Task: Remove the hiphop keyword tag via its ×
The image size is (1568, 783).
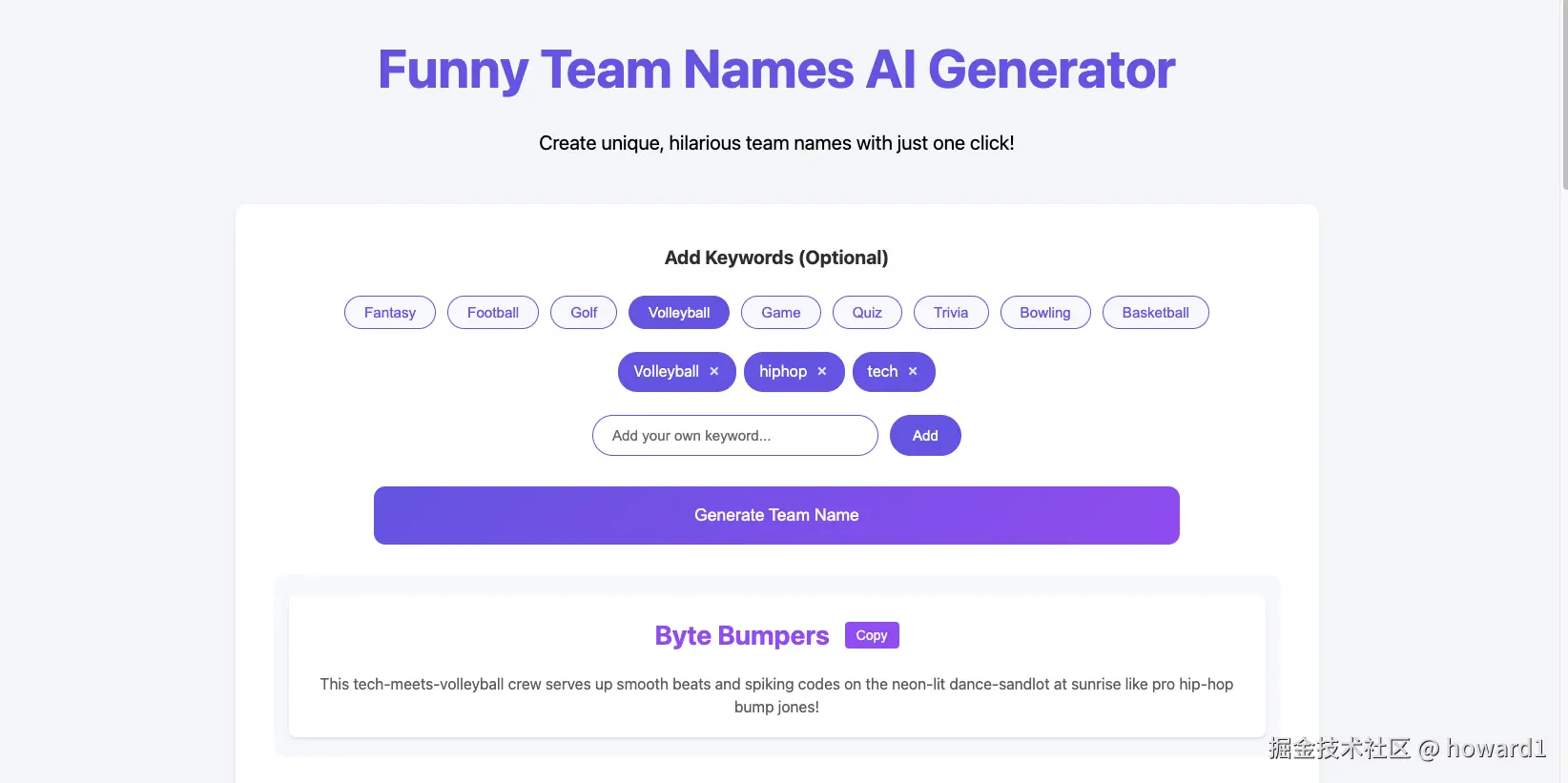Action: coord(822,372)
